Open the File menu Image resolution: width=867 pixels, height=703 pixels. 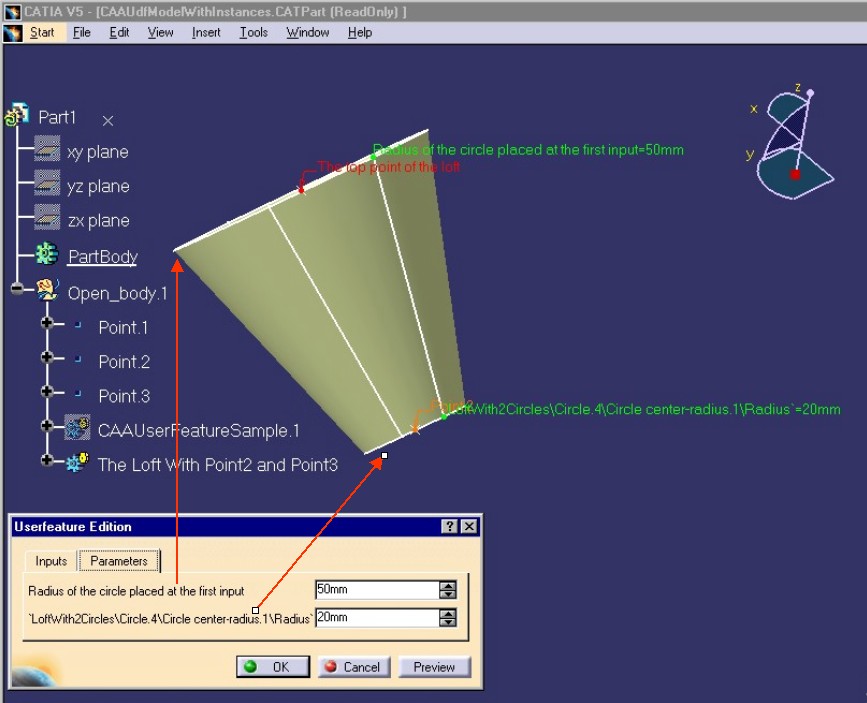click(82, 33)
